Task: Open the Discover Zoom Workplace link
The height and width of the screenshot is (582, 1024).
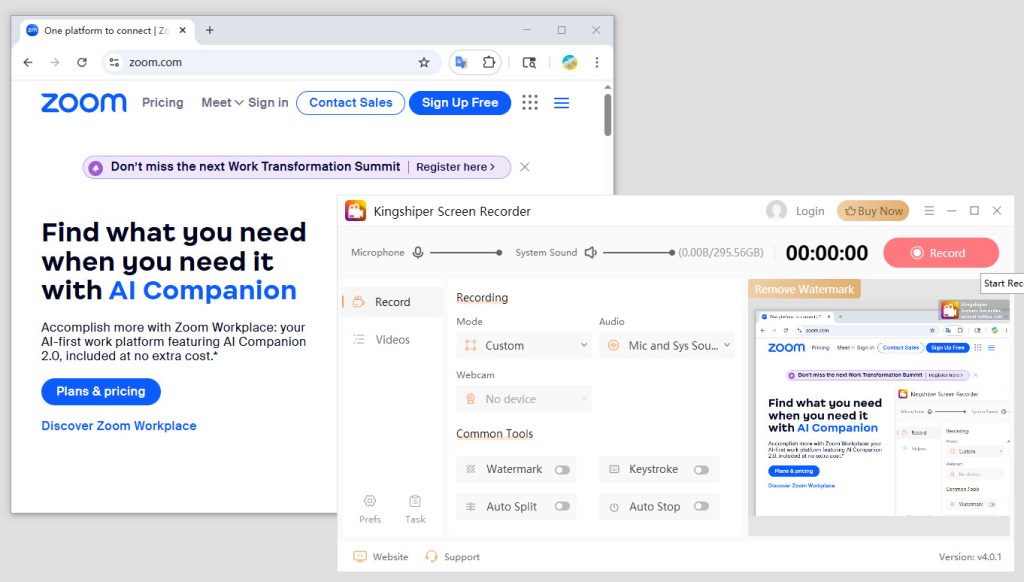Action: [119, 426]
